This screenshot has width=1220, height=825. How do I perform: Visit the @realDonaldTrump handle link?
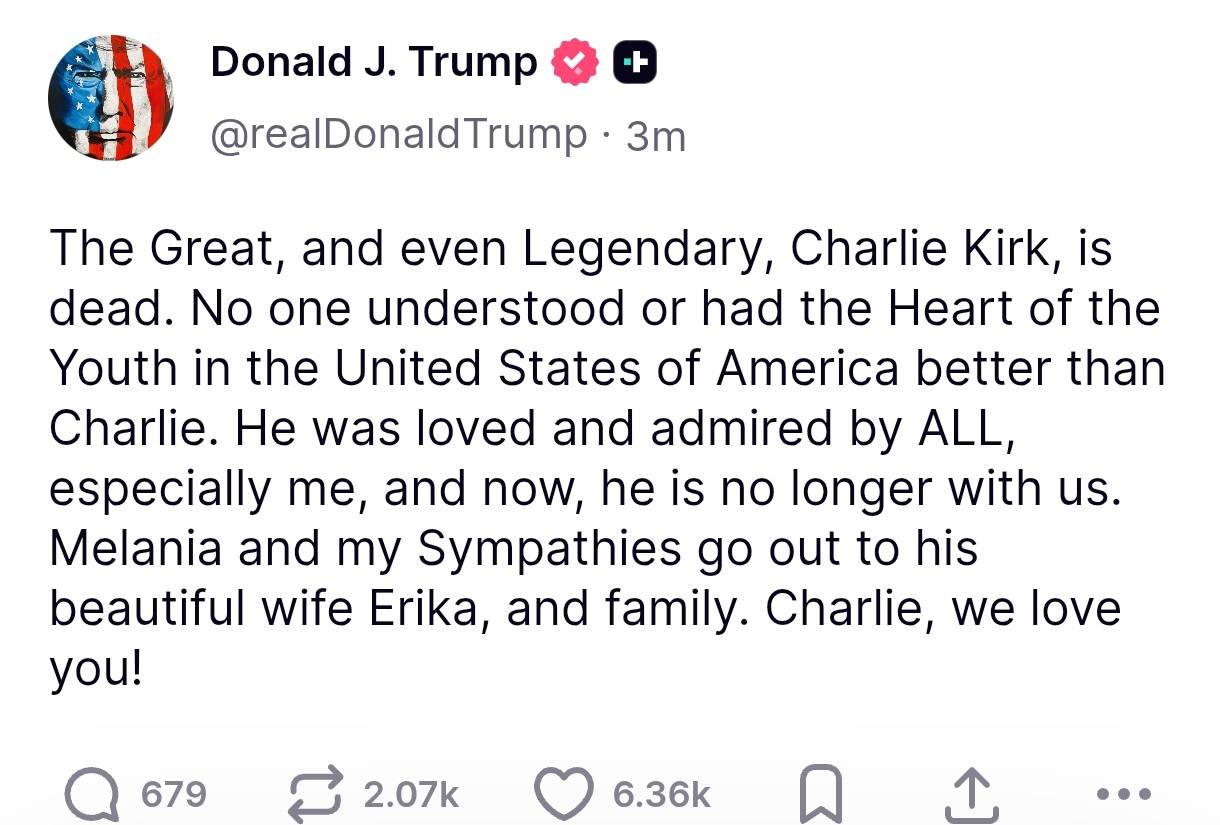(x=399, y=134)
